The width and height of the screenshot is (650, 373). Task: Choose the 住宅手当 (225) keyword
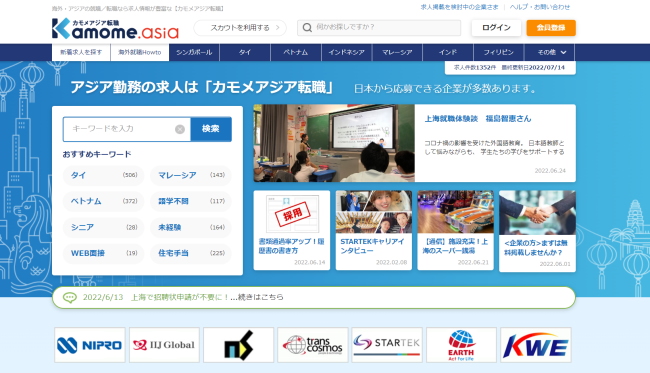191,253
